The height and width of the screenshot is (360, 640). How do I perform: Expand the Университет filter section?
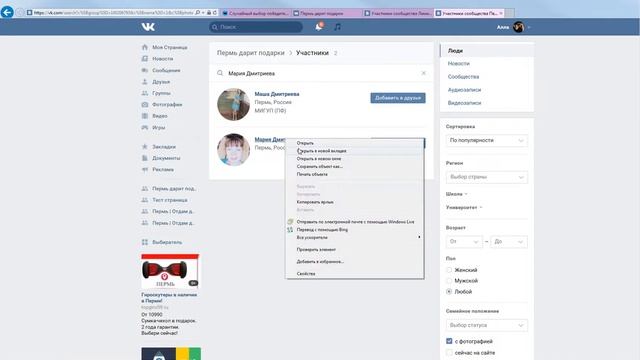(x=464, y=207)
